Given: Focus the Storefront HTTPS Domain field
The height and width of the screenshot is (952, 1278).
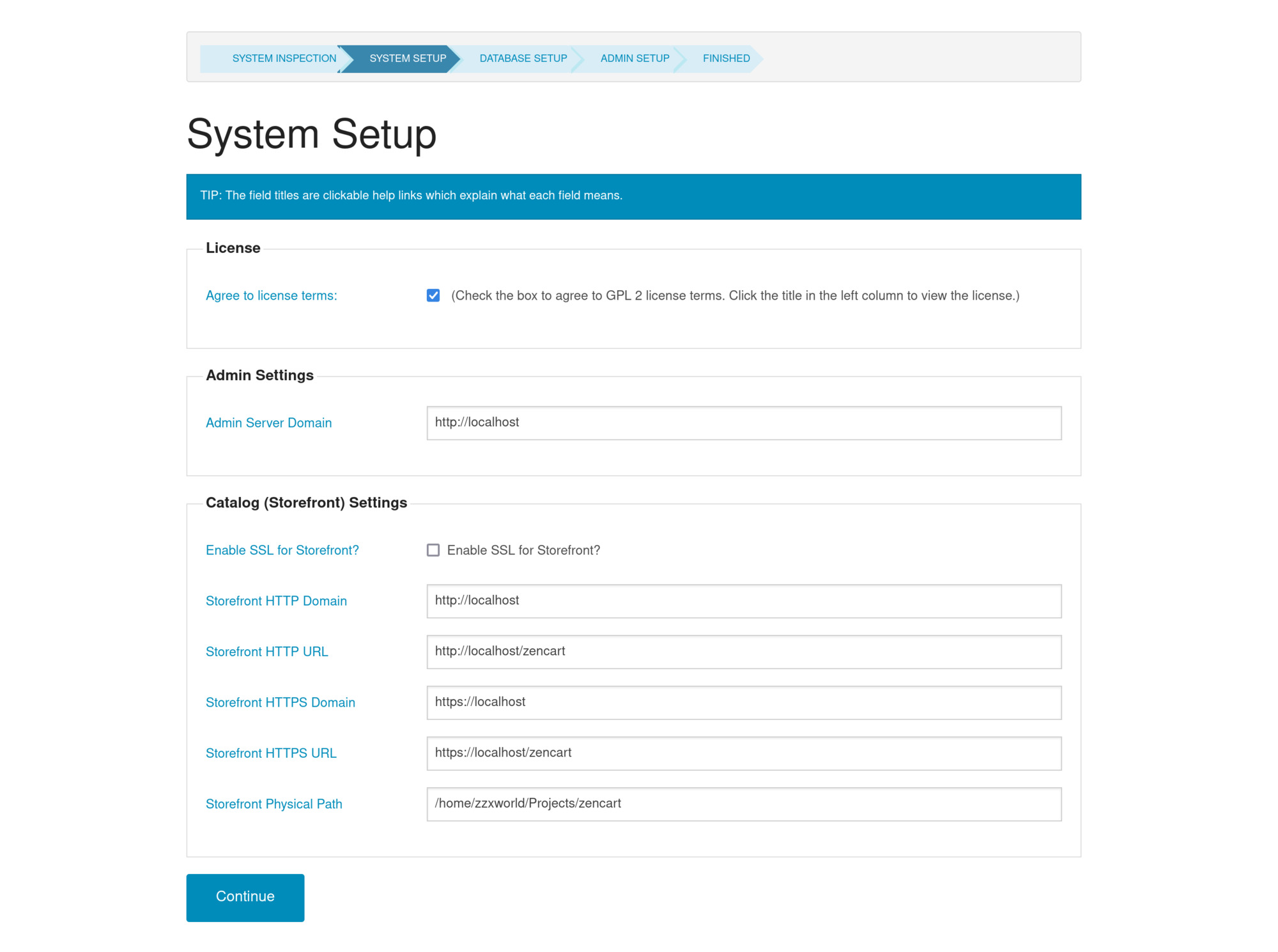Looking at the screenshot, I should [x=743, y=702].
